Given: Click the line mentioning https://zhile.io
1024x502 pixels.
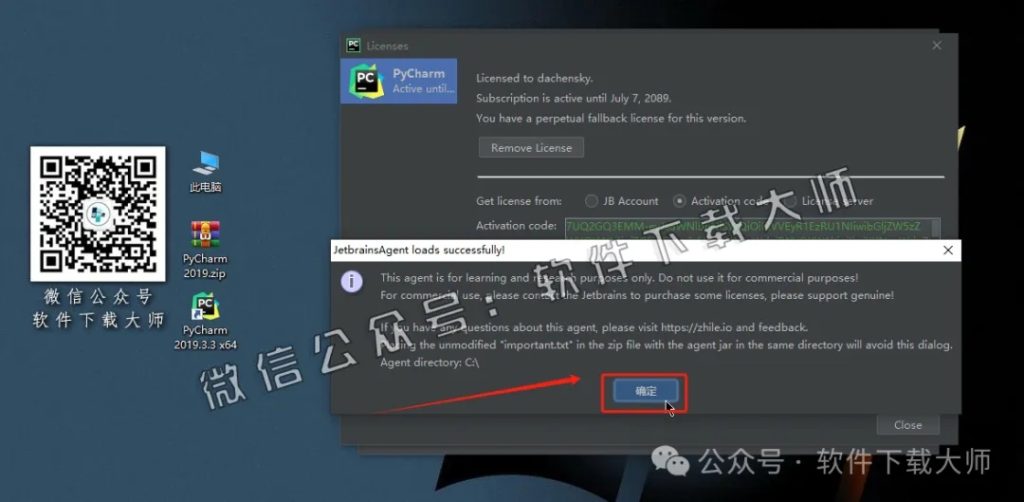Looking at the screenshot, I should click(594, 328).
